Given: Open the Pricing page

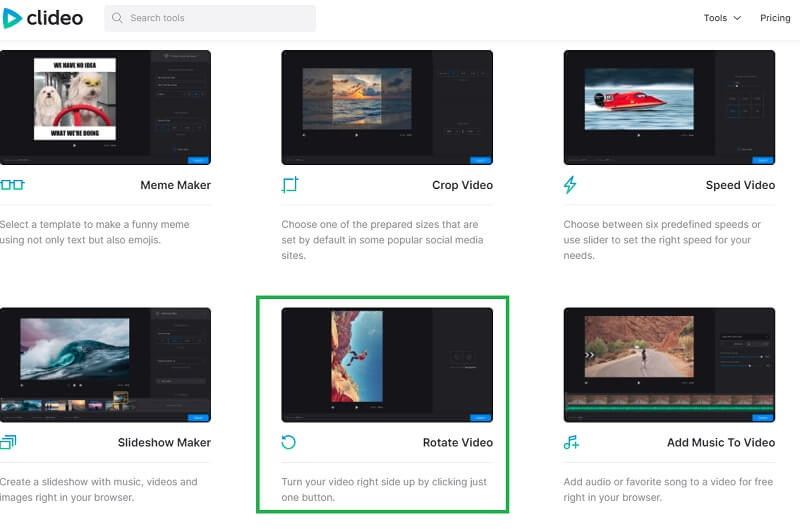Looking at the screenshot, I should pos(775,18).
